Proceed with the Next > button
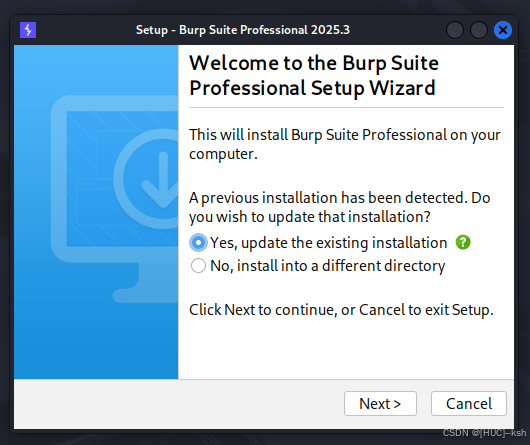 coord(380,403)
